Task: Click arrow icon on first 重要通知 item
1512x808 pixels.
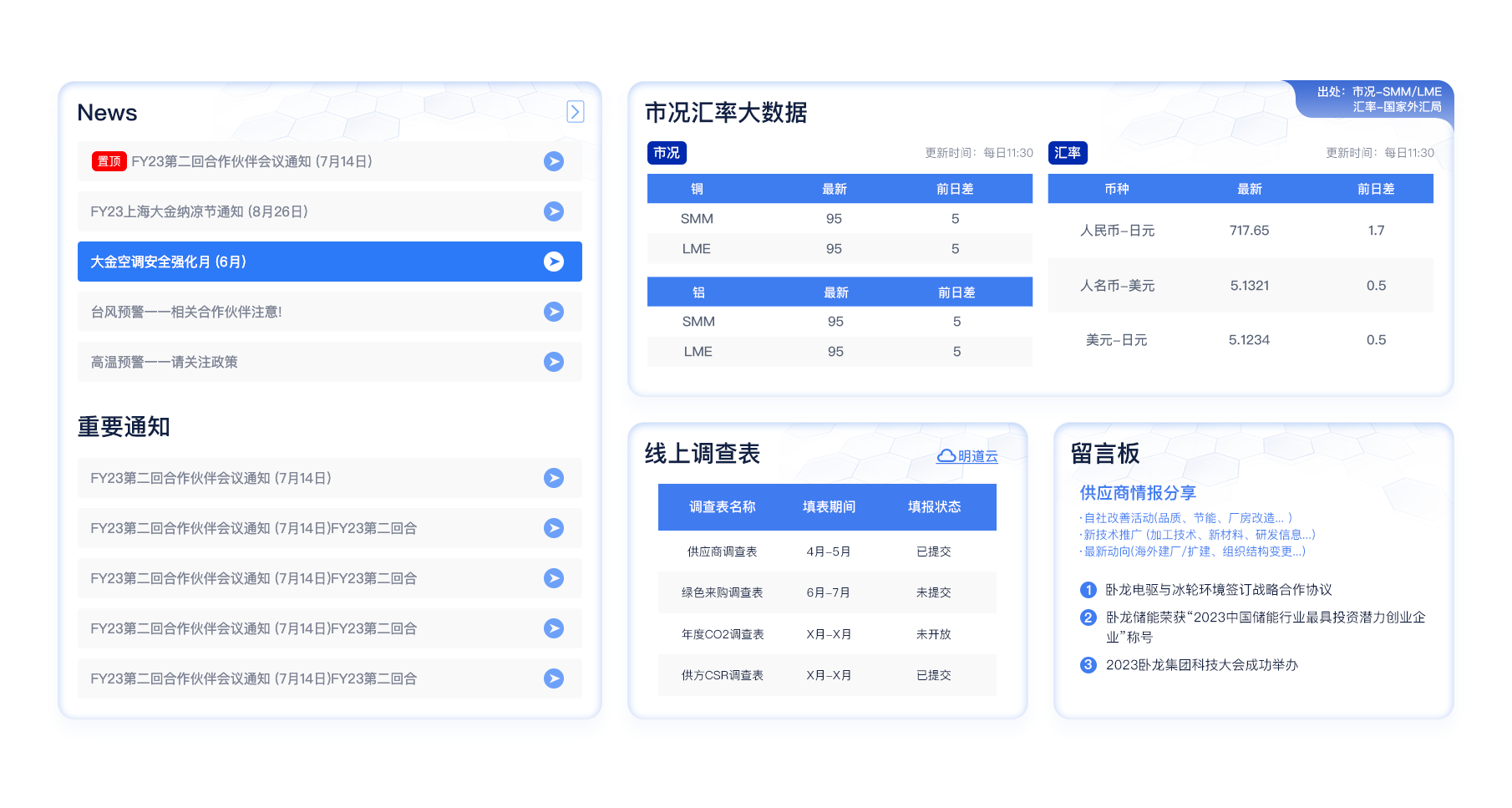Action: click(553, 478)
